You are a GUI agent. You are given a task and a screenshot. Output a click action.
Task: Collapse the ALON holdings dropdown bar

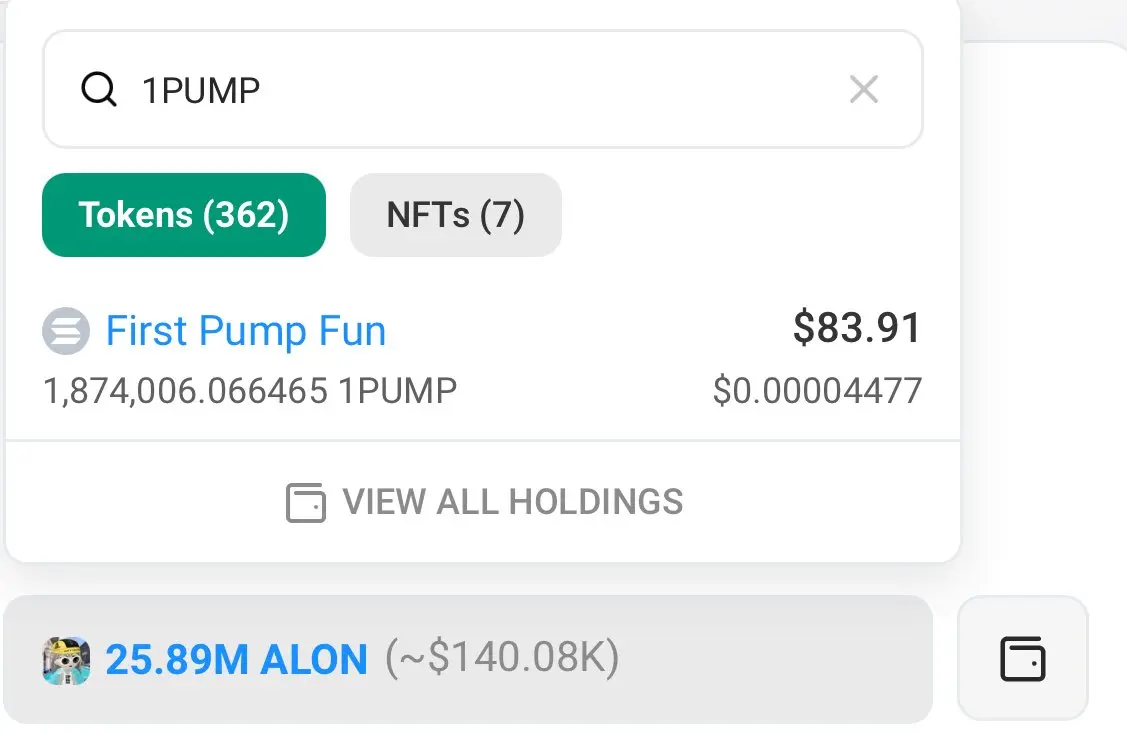[x=780, y=660]
